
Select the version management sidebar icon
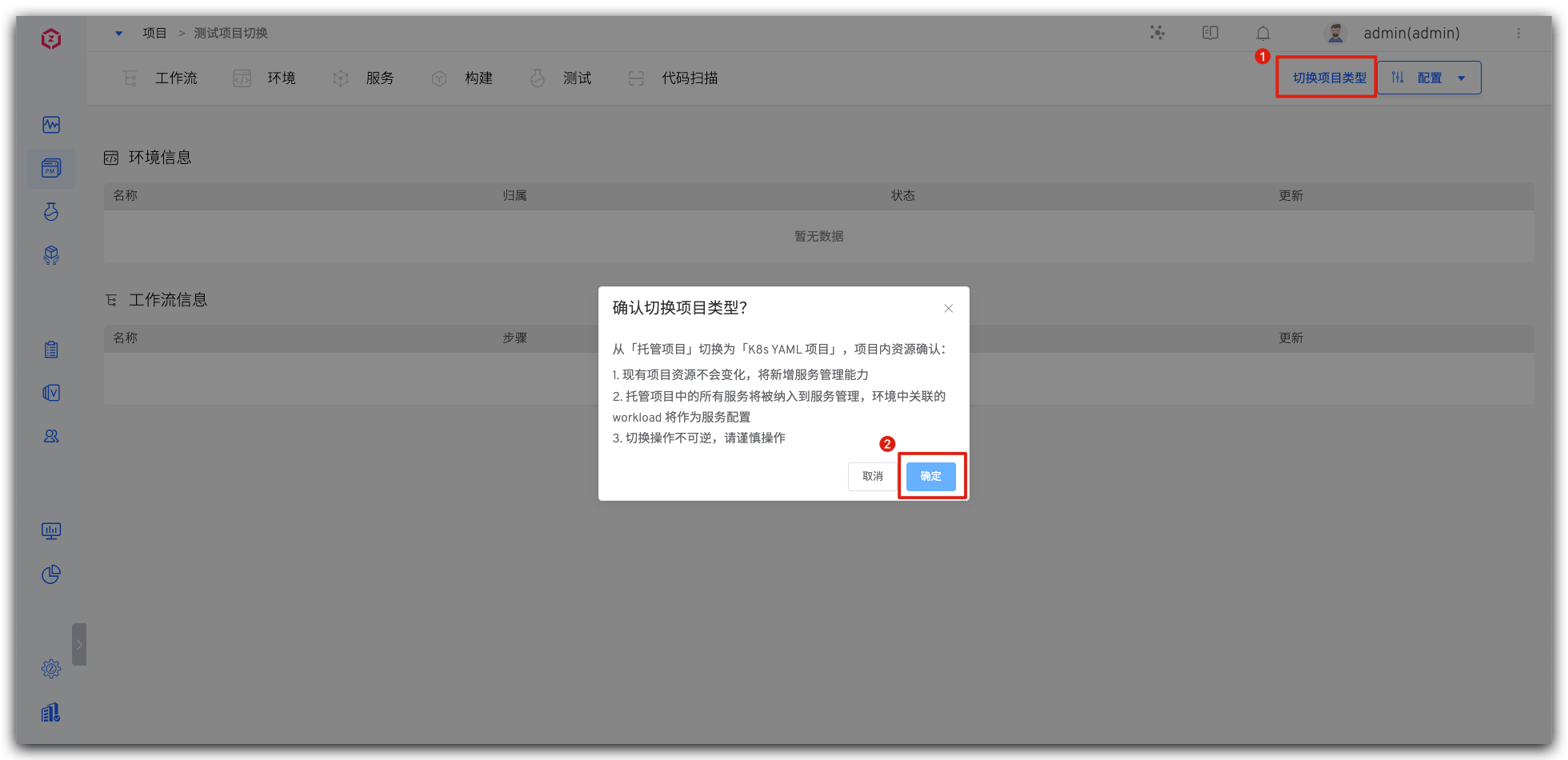(x=50, y=392)
